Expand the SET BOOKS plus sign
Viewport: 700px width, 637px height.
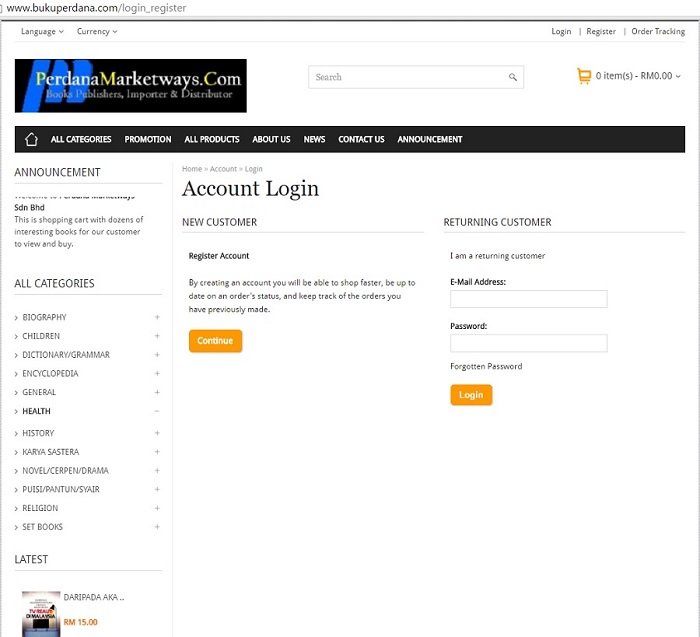pos(157,527)
